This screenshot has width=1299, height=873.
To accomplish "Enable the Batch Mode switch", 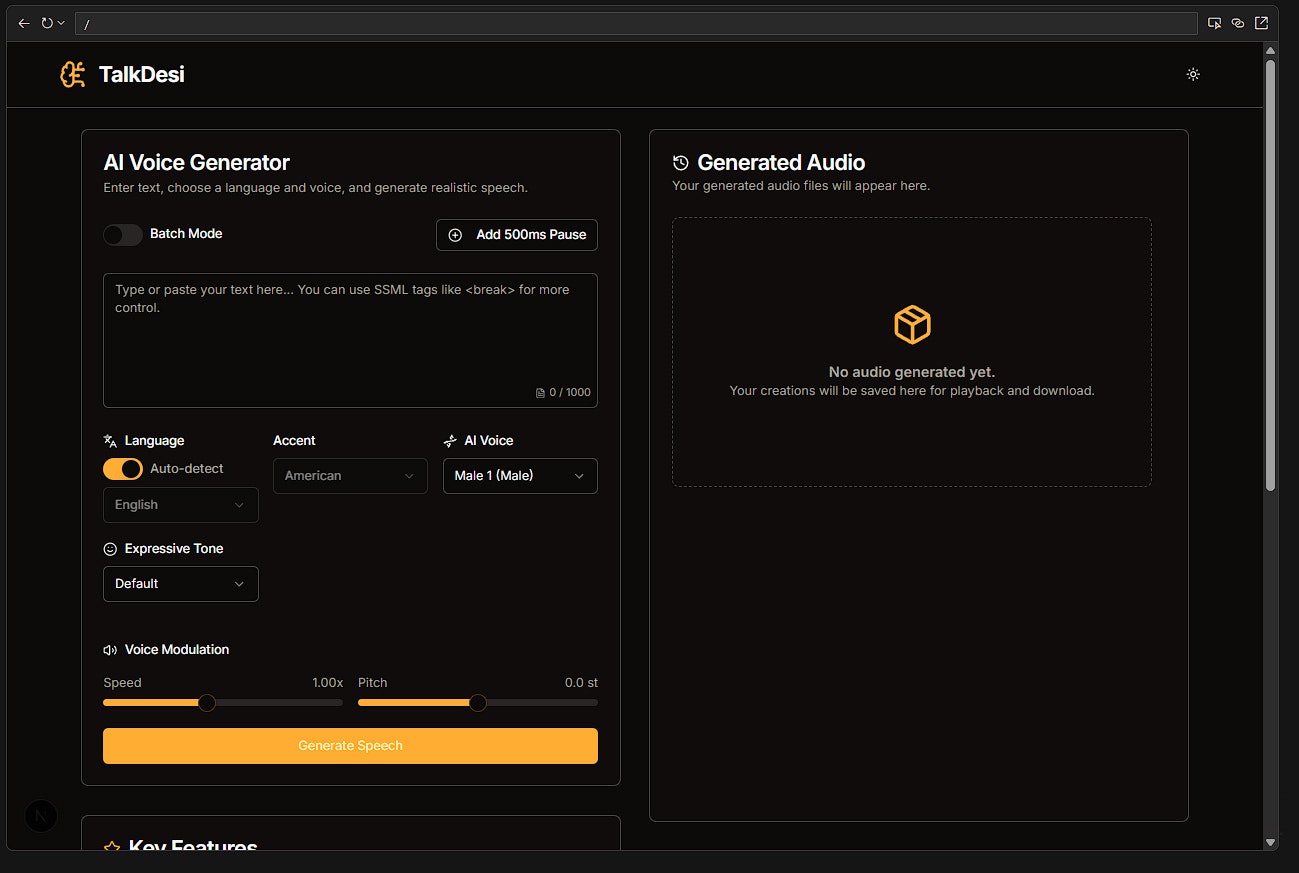I will point(123,235).
